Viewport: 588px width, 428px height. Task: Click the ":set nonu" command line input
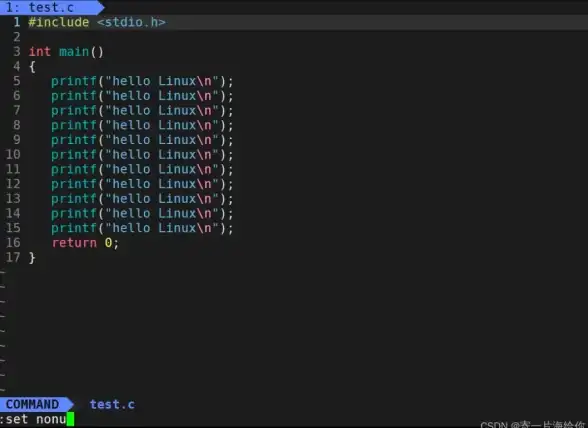coord(36,419)
